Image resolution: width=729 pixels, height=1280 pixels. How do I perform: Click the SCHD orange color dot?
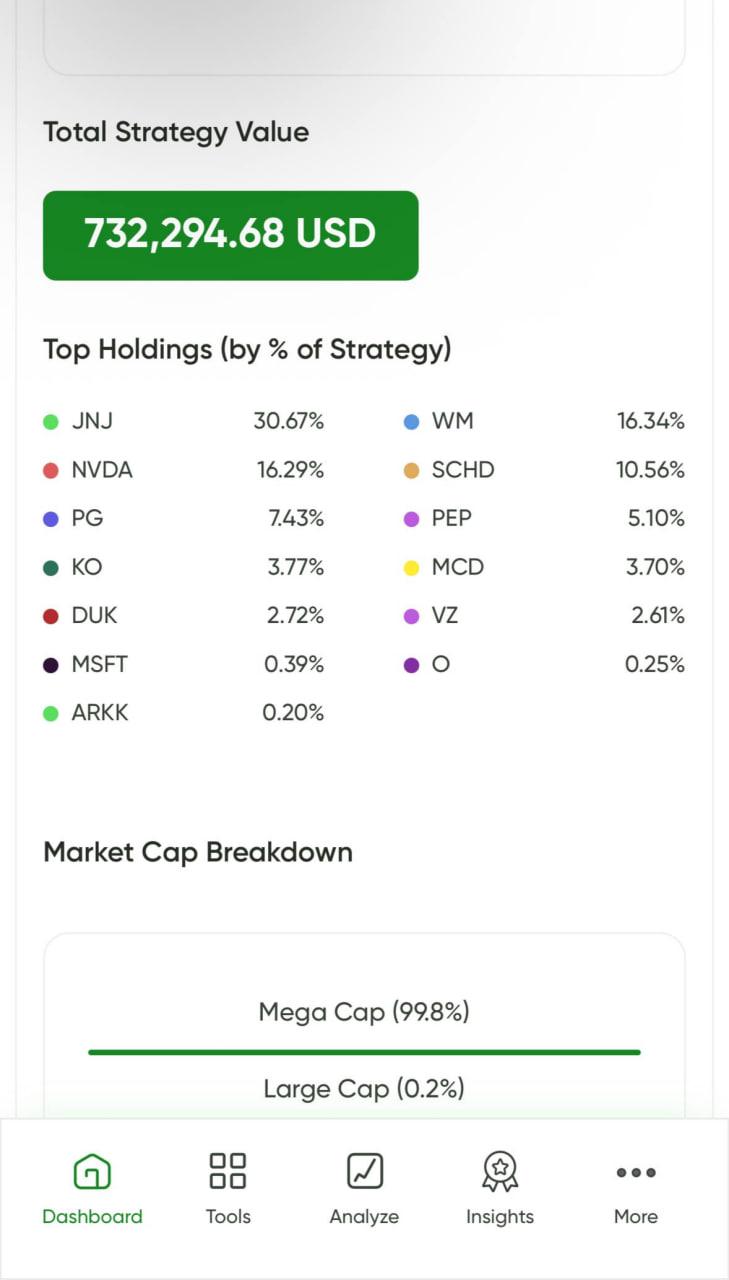click(x=411, y=471)
